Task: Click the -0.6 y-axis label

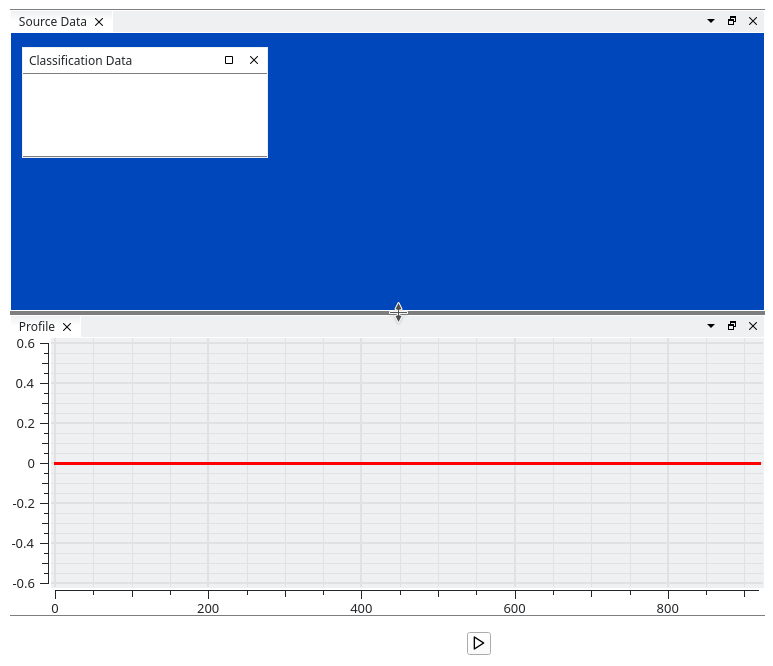Action: coord(24,583)
